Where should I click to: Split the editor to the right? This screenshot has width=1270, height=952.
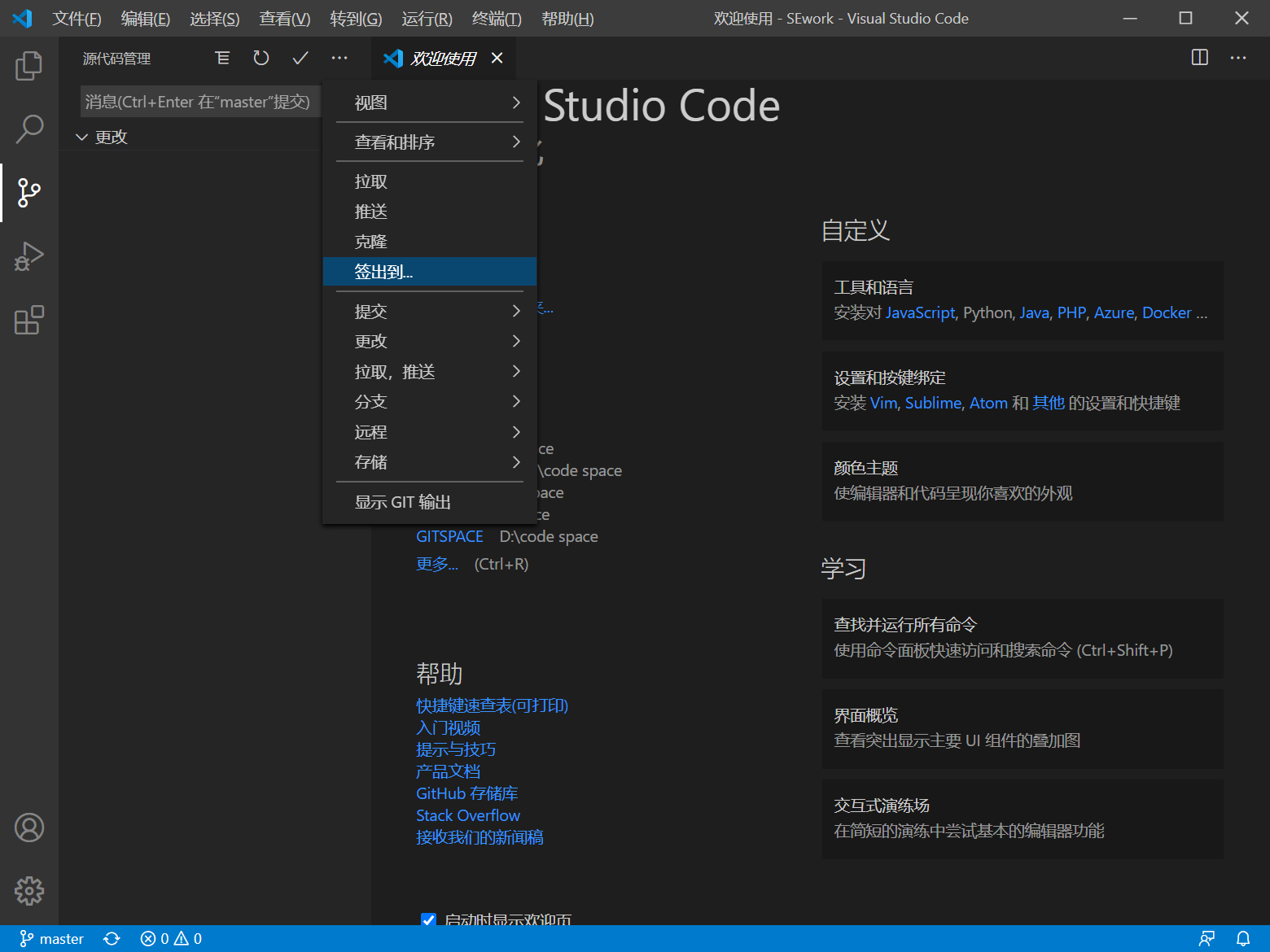coord(1200,58)
